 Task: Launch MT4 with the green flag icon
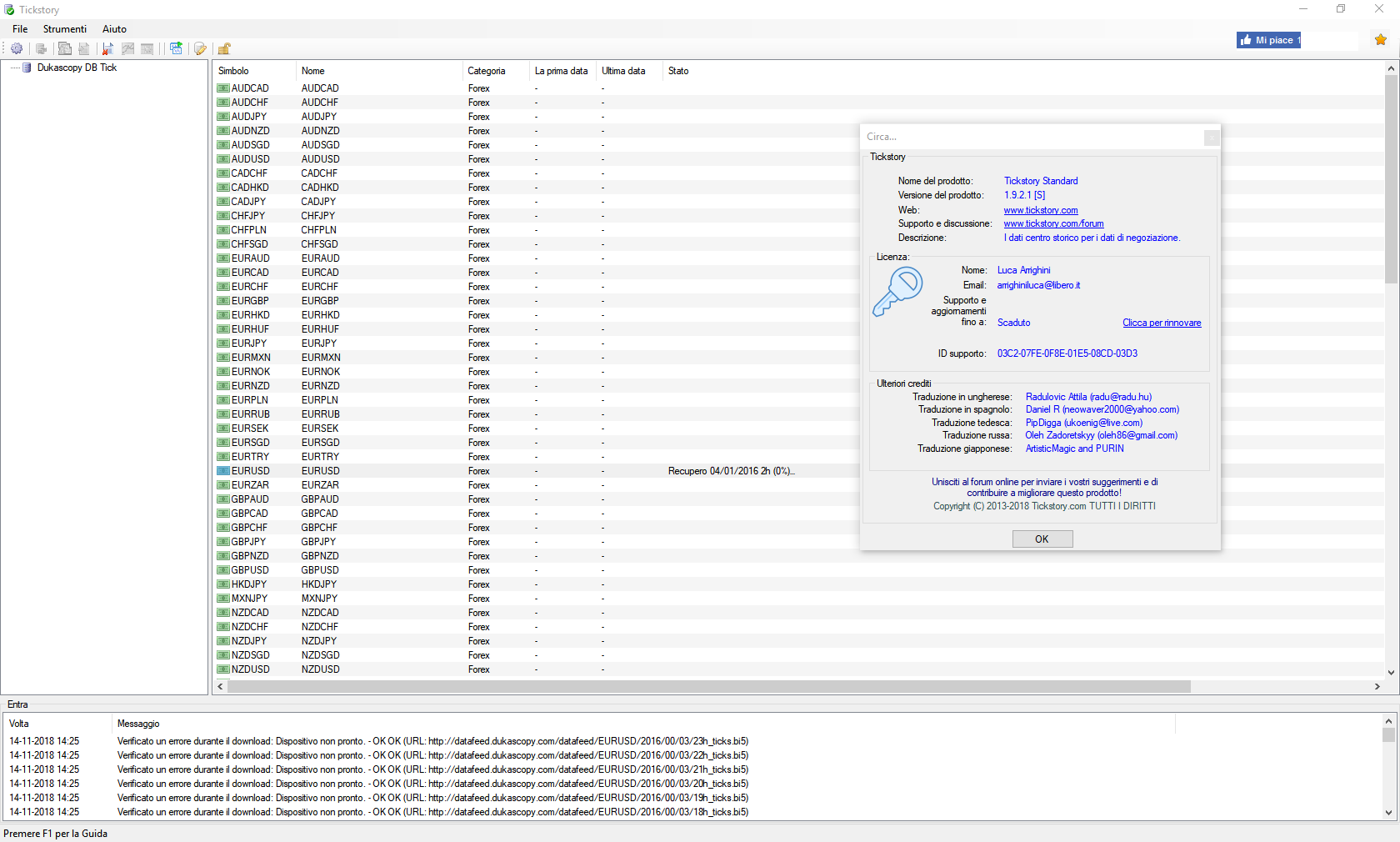pos(176,48)
